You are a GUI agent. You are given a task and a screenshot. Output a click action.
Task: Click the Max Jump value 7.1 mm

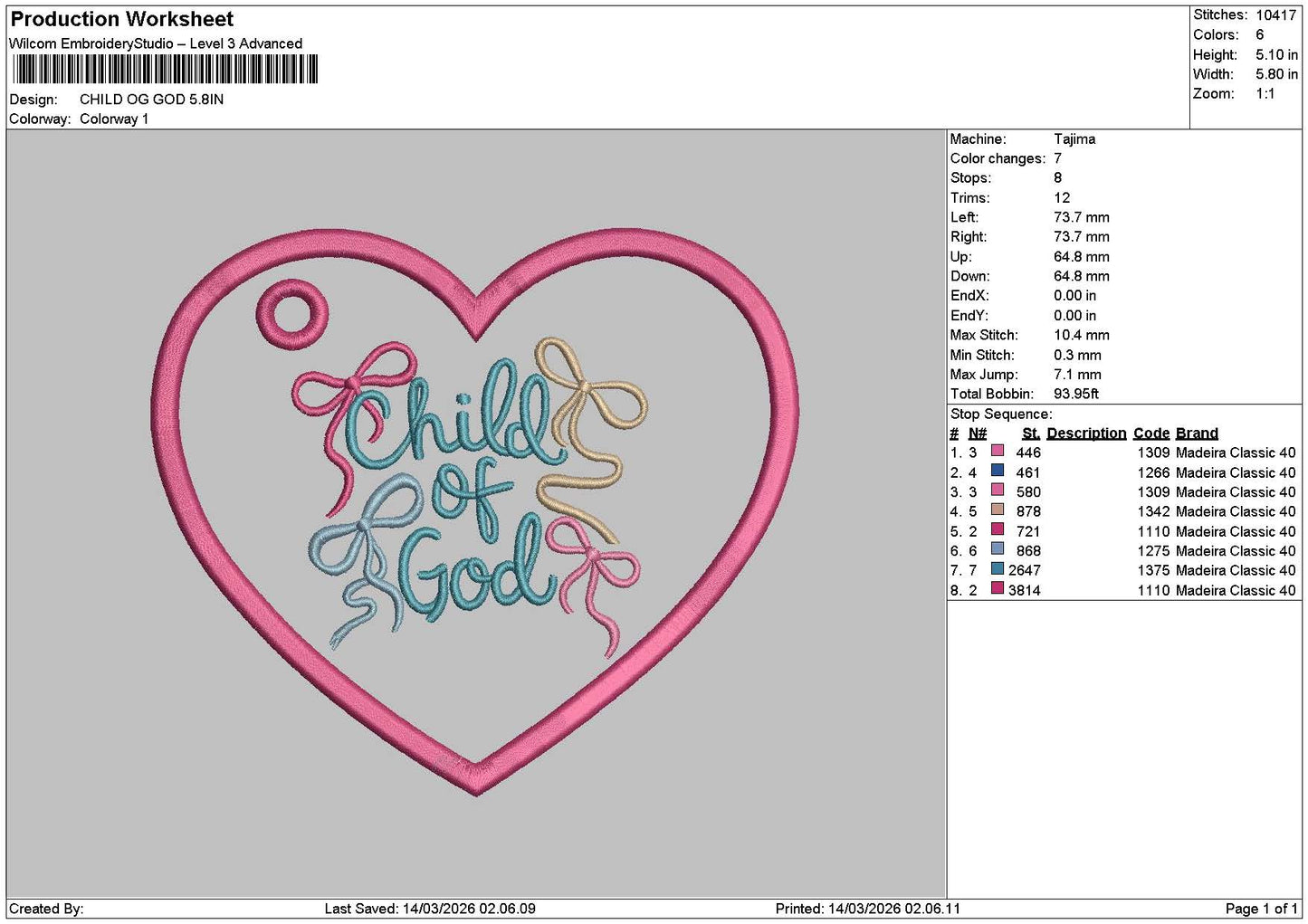(x=1078, y=375)
